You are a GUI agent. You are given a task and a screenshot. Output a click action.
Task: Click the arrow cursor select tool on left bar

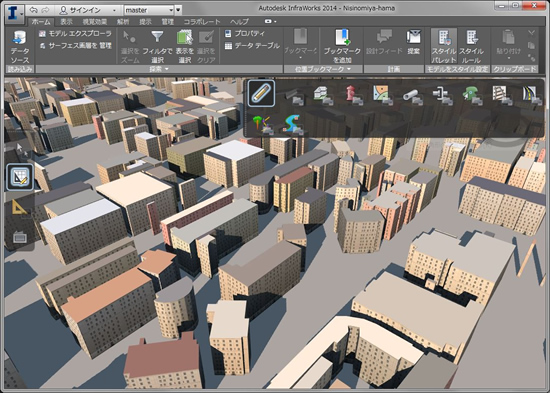(20, 149)
